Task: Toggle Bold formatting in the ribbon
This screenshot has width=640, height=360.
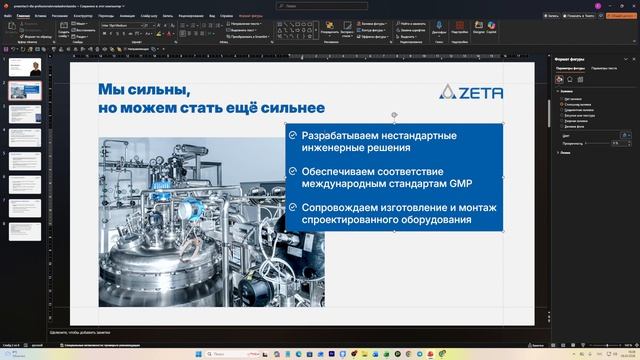Action: [104, 34]
